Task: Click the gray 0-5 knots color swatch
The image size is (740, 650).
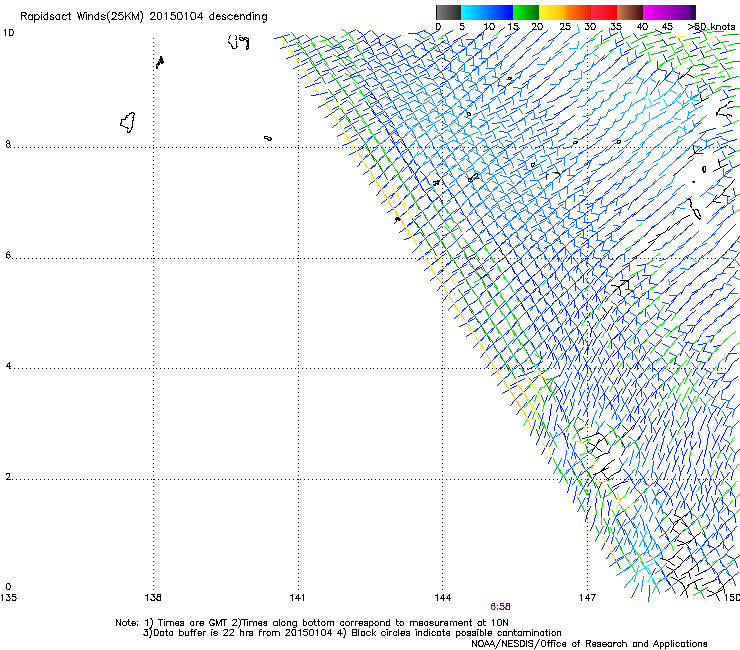Action: 448,12
